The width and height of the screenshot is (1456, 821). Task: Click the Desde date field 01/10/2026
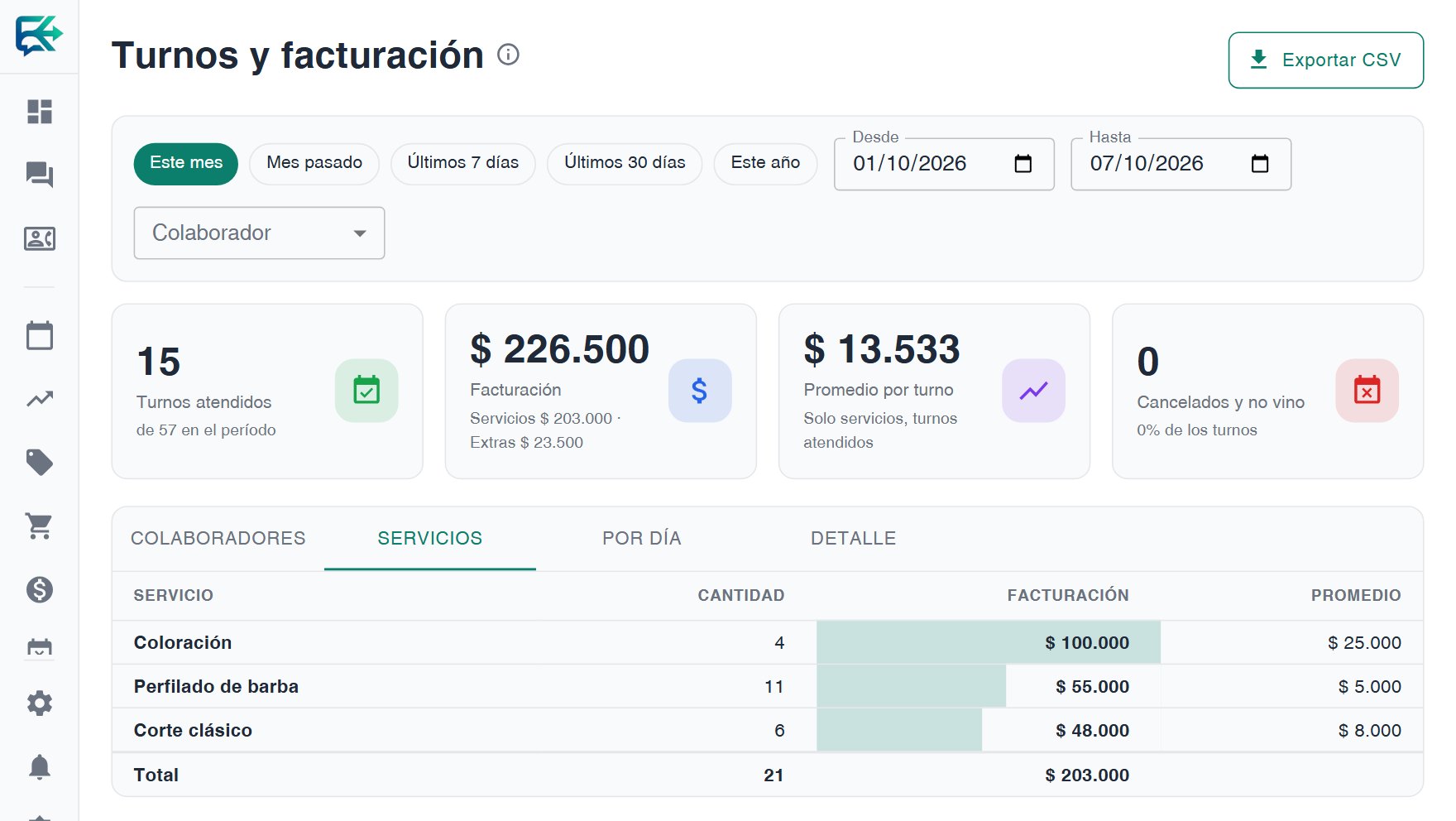click(x=944, y=164)
